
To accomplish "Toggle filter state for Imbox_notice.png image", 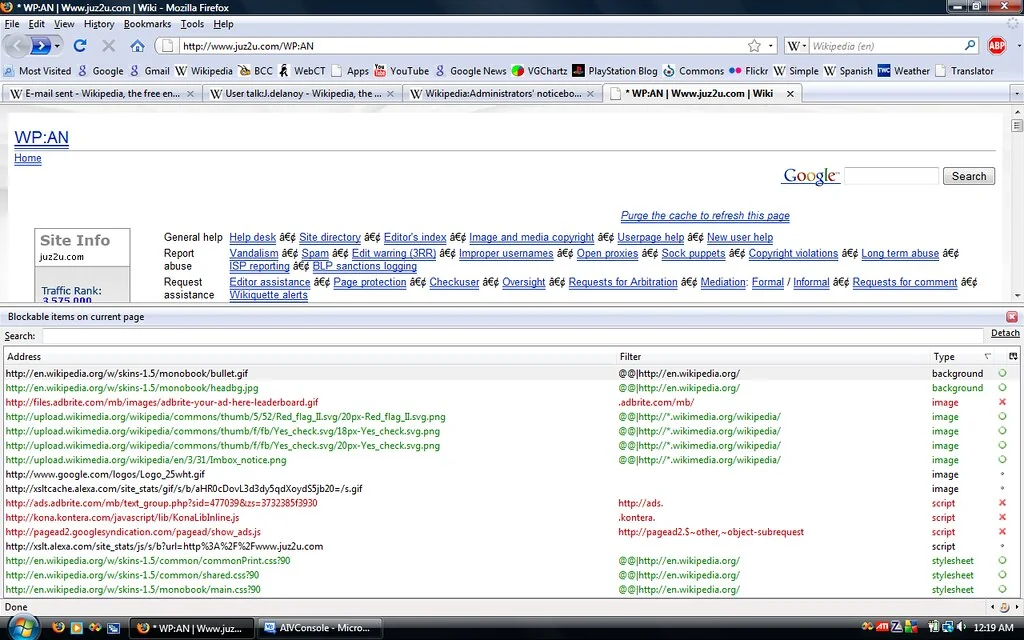I will click(x=1002, y=460).
